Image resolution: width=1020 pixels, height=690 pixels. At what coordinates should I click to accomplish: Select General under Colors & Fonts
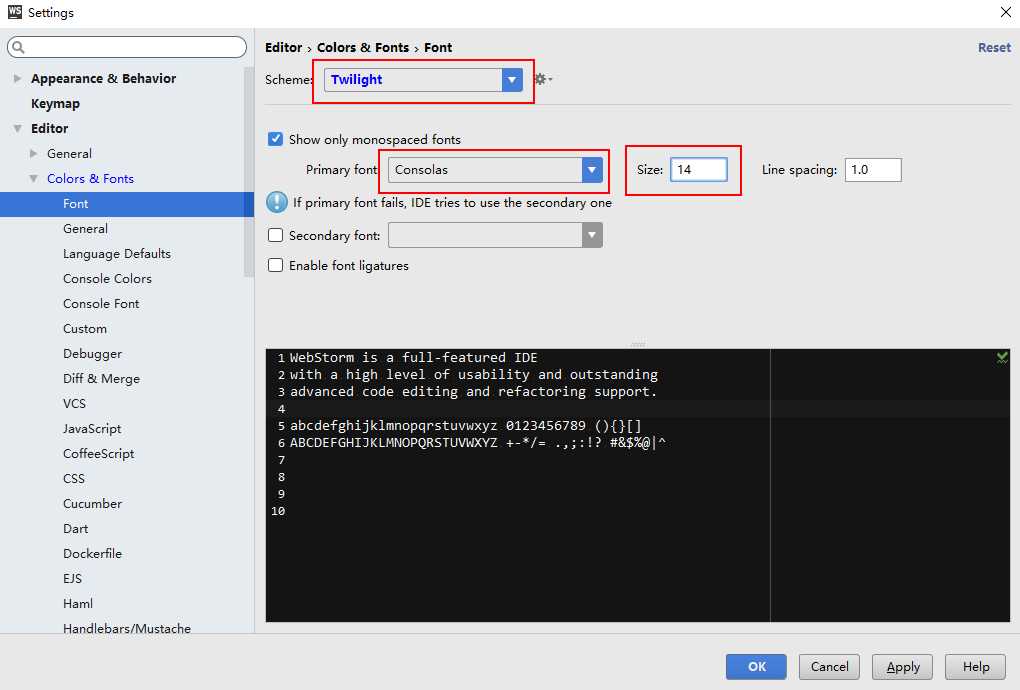pyautogui.click(x=85, y=228)
